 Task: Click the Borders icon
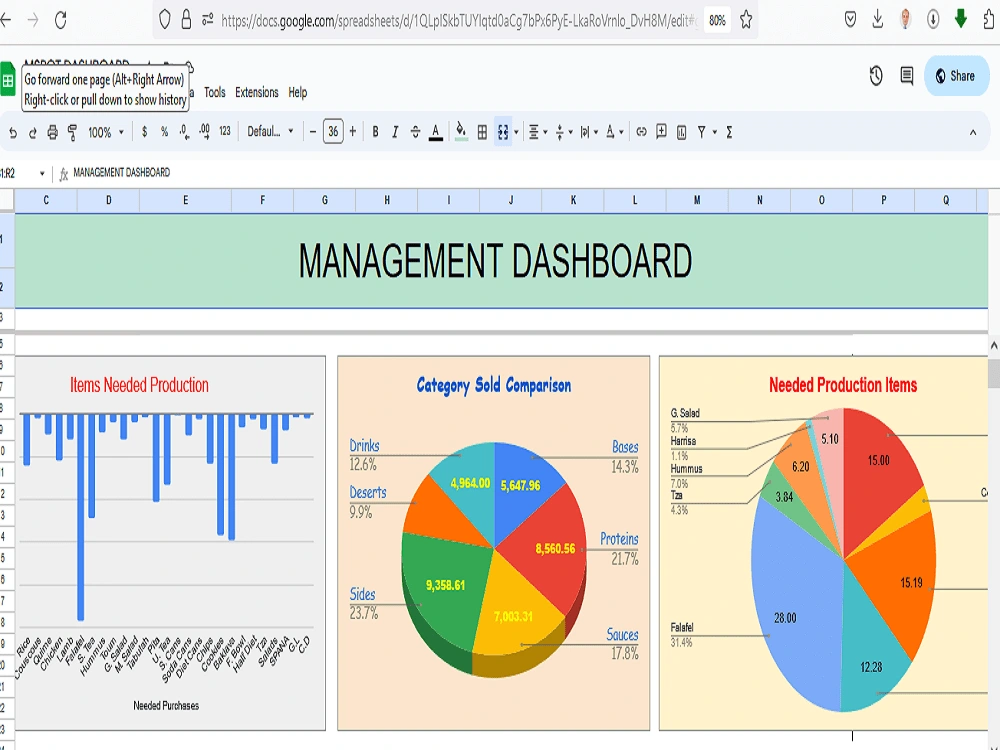pyautogui.click(x=480, y=131)
